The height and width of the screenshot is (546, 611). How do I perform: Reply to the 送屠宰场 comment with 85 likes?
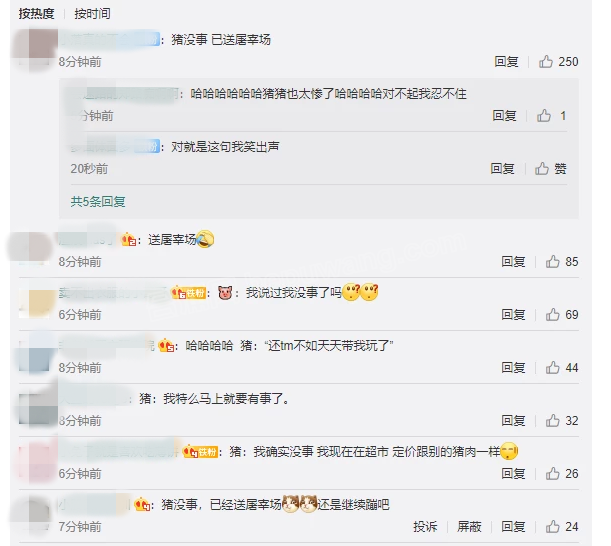[x=513, y=262]
